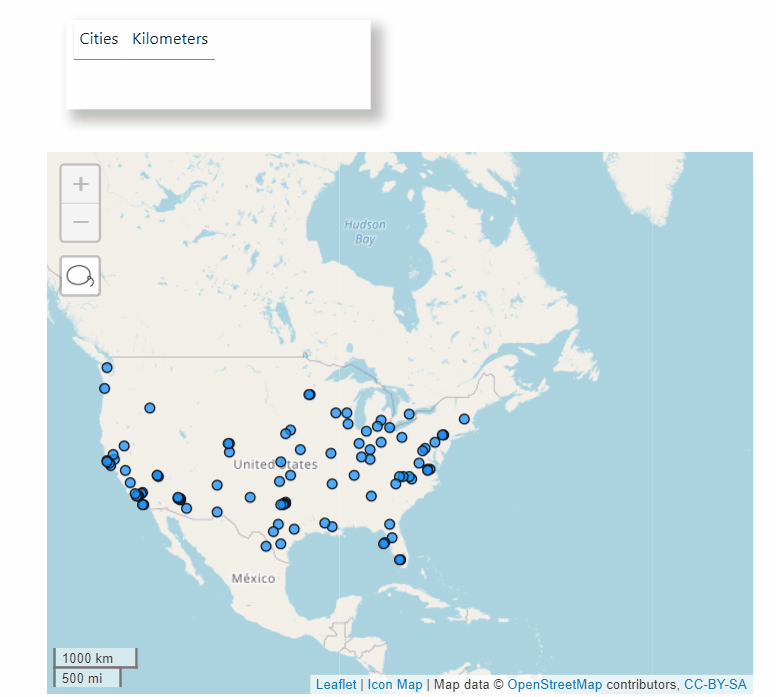Click the Oregon marker below the Seattle one
The width and height of the screenshot is (776, 697).
(104, 388)
